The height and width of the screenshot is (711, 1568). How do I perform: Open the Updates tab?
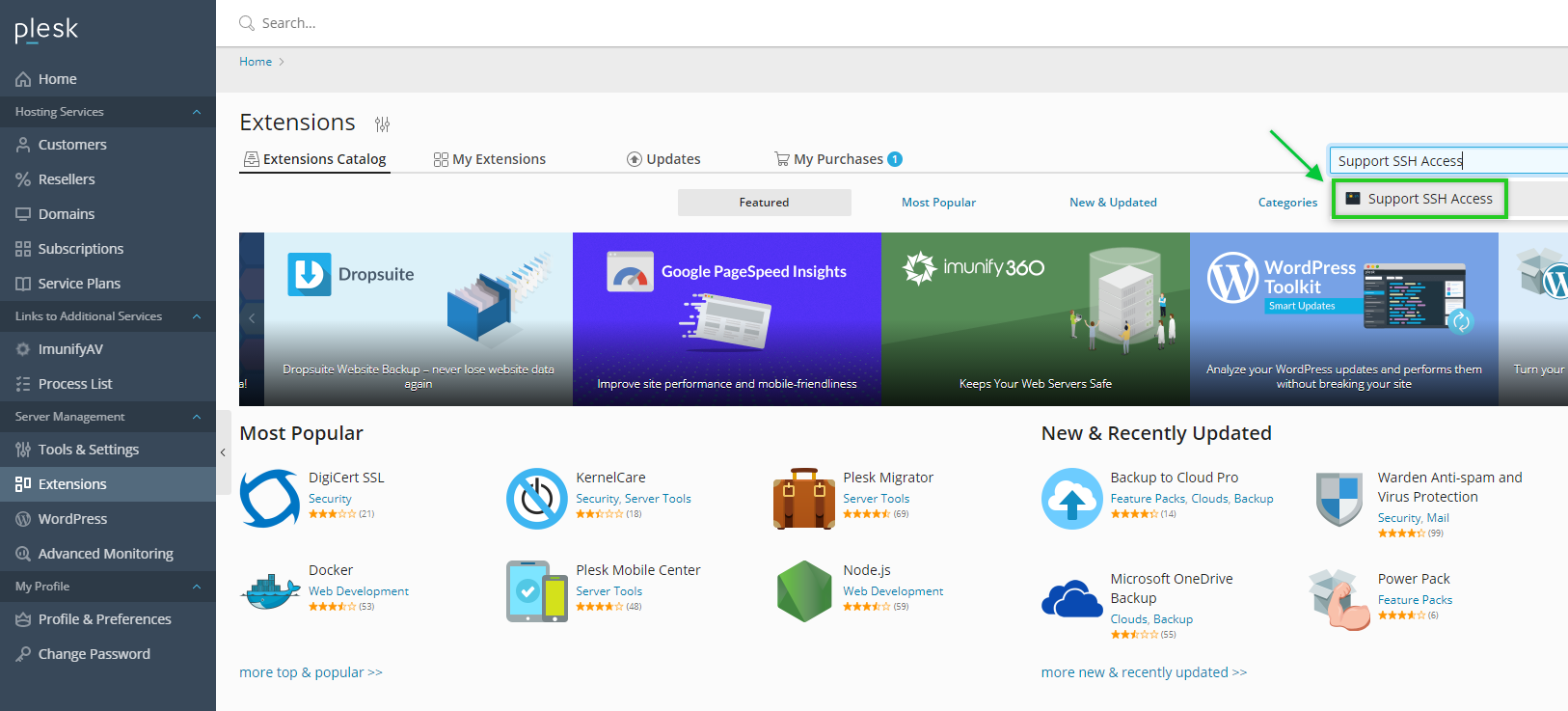pos(663,159)
